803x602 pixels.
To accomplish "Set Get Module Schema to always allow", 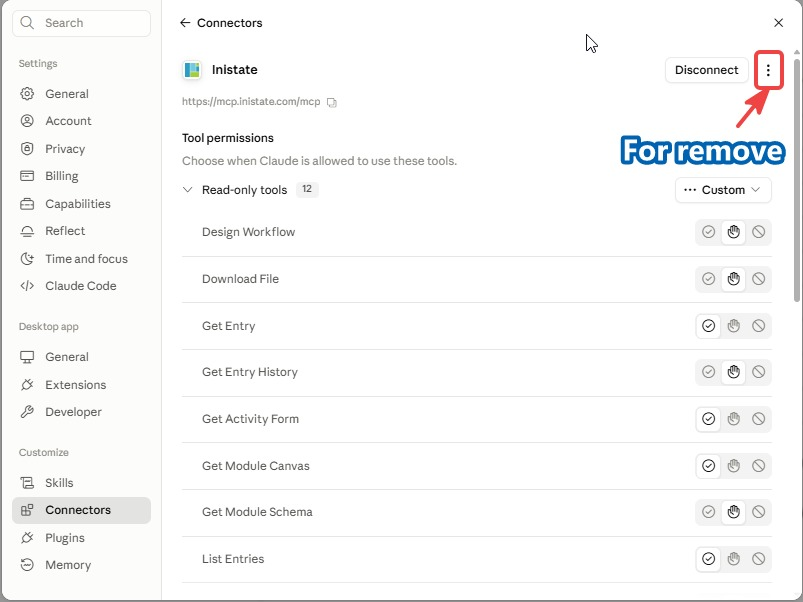I will [708, 512].
